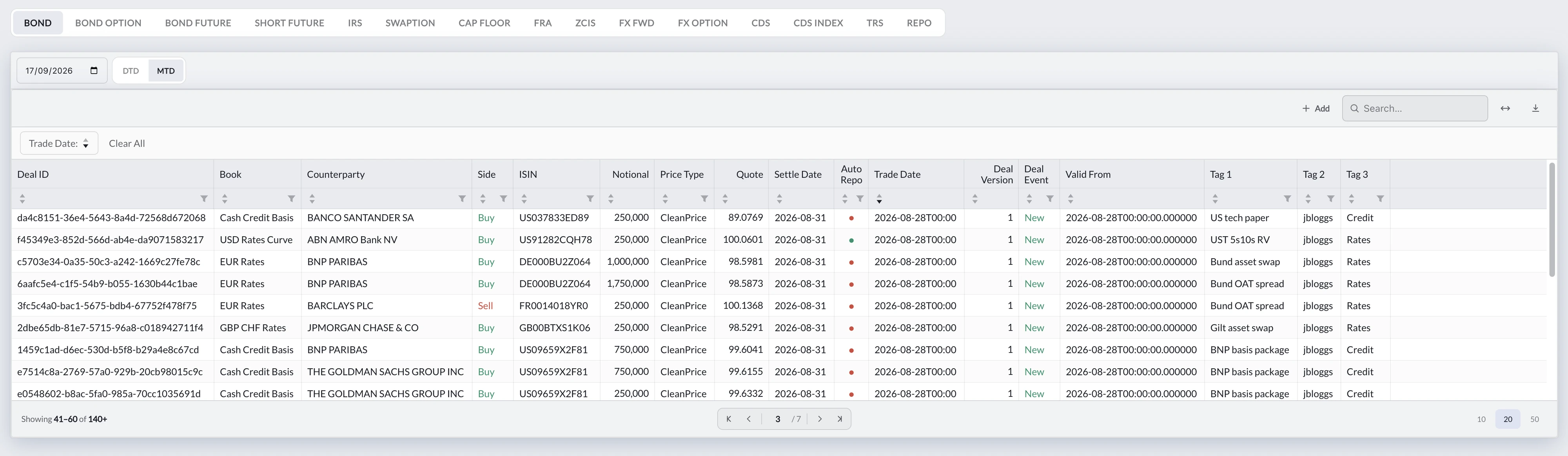Select the BOND tab

(x=38, y=23)
